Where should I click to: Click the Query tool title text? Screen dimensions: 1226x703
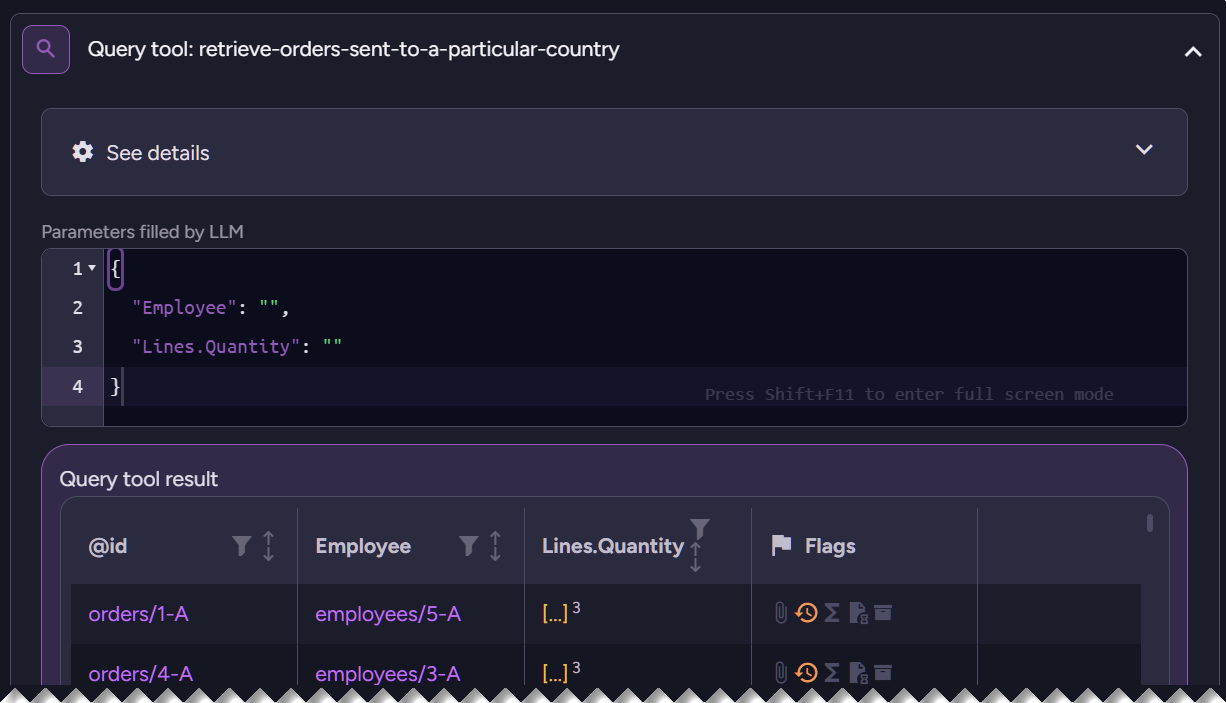[x=354, y=49]
